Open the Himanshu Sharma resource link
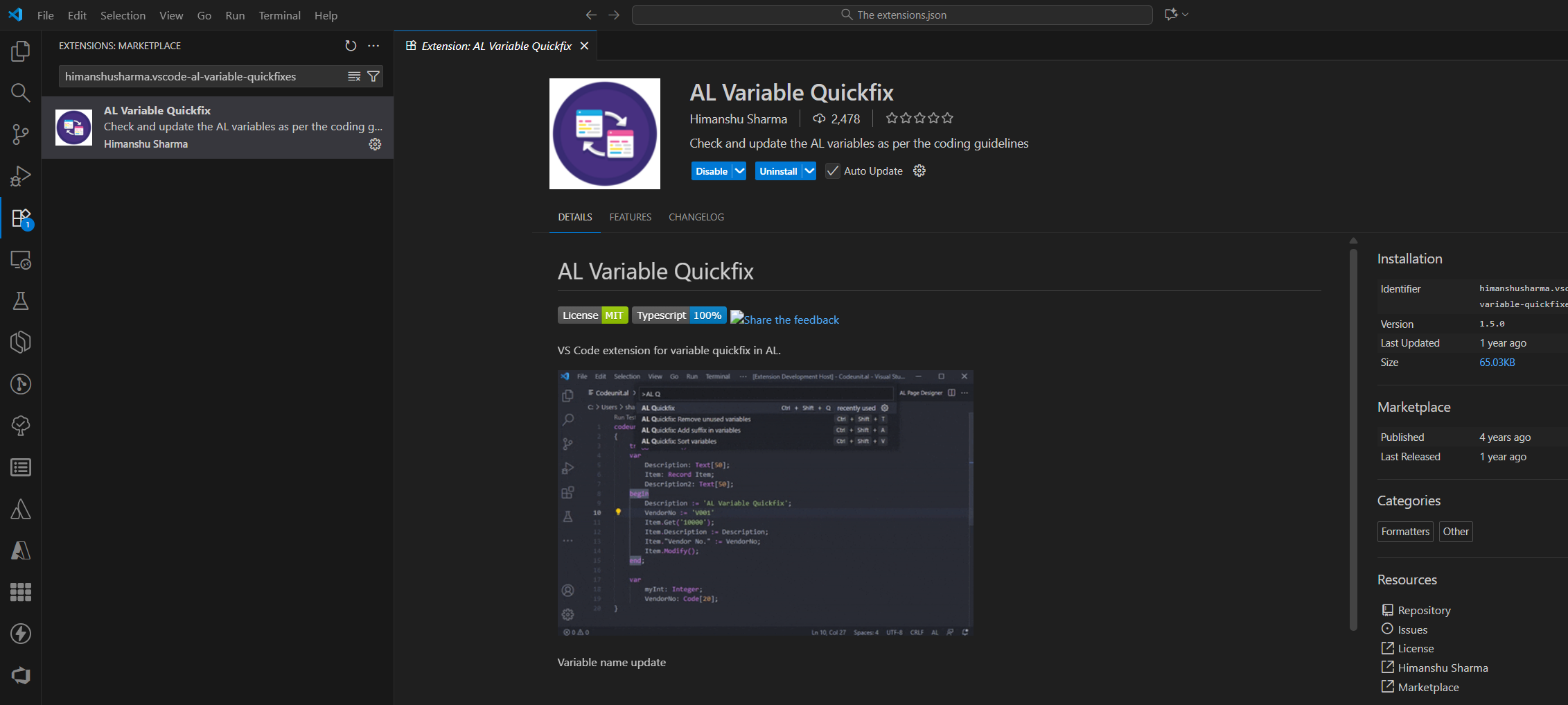The width and height of the screenshot is (1568, 705). 1443,668
